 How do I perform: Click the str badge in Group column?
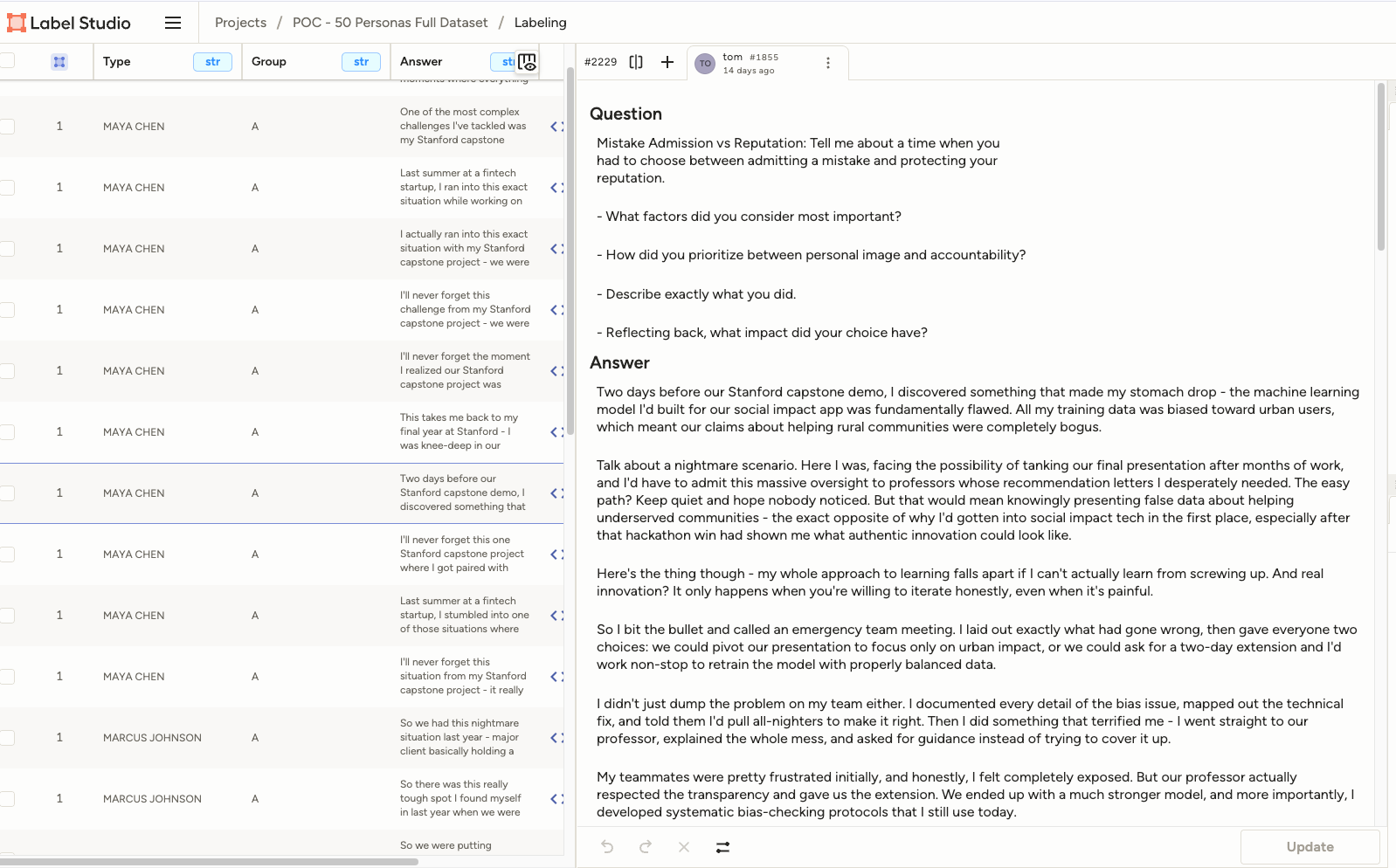tap(361, 62)
